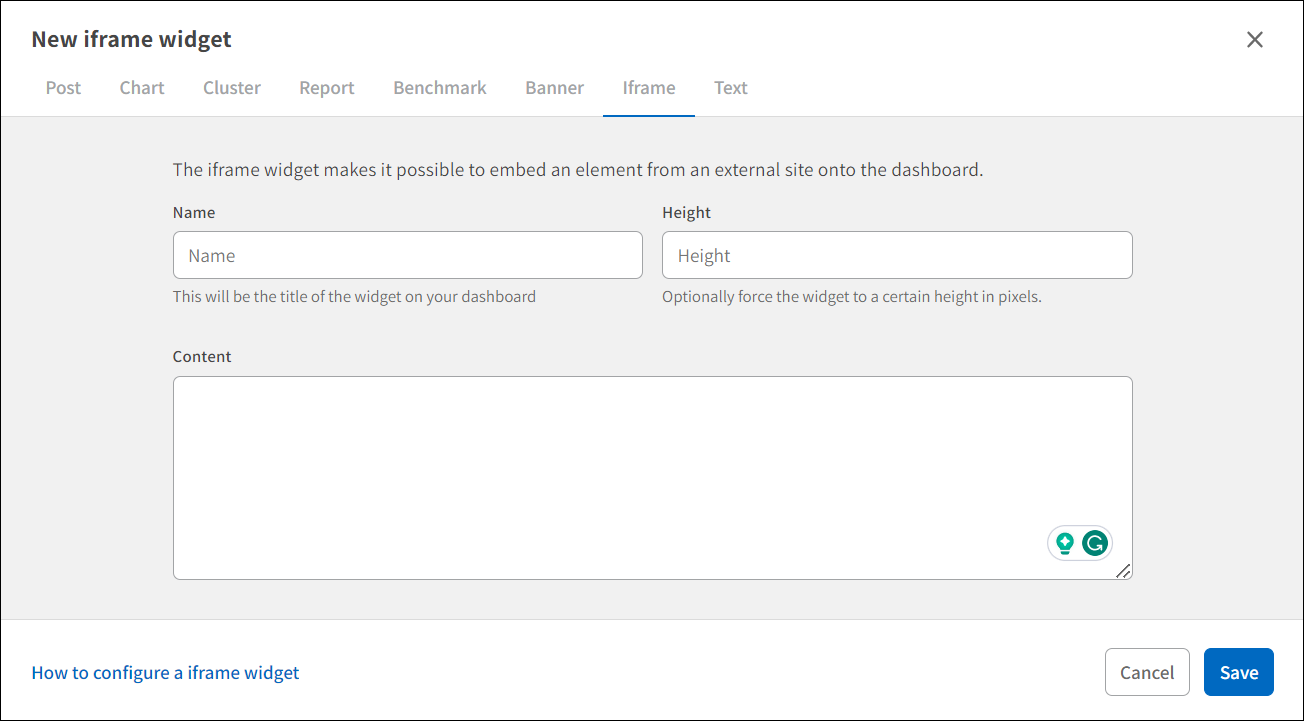Click the Grammarly G icon in Content box

[x=1095, y=542]
